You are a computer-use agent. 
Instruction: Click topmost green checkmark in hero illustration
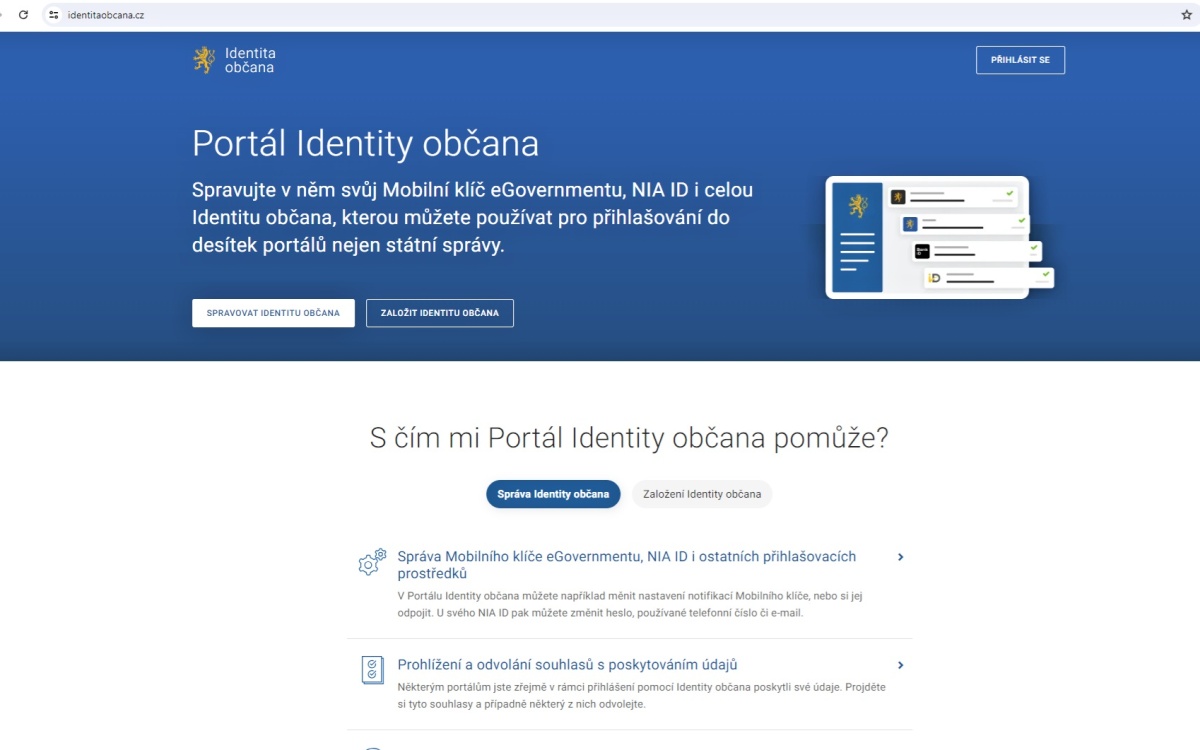pos(1010,193)
